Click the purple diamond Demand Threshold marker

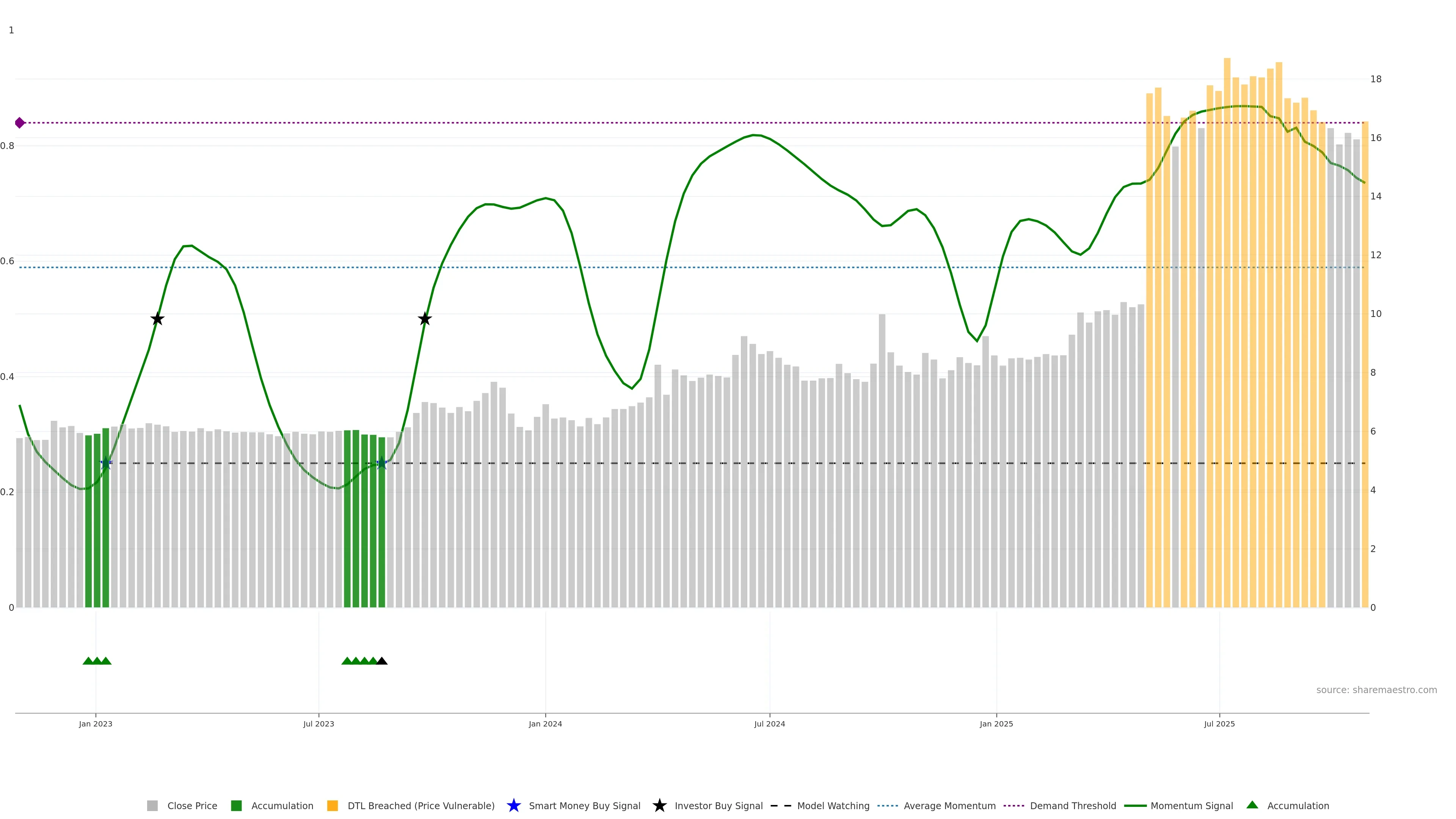(20, 122)
